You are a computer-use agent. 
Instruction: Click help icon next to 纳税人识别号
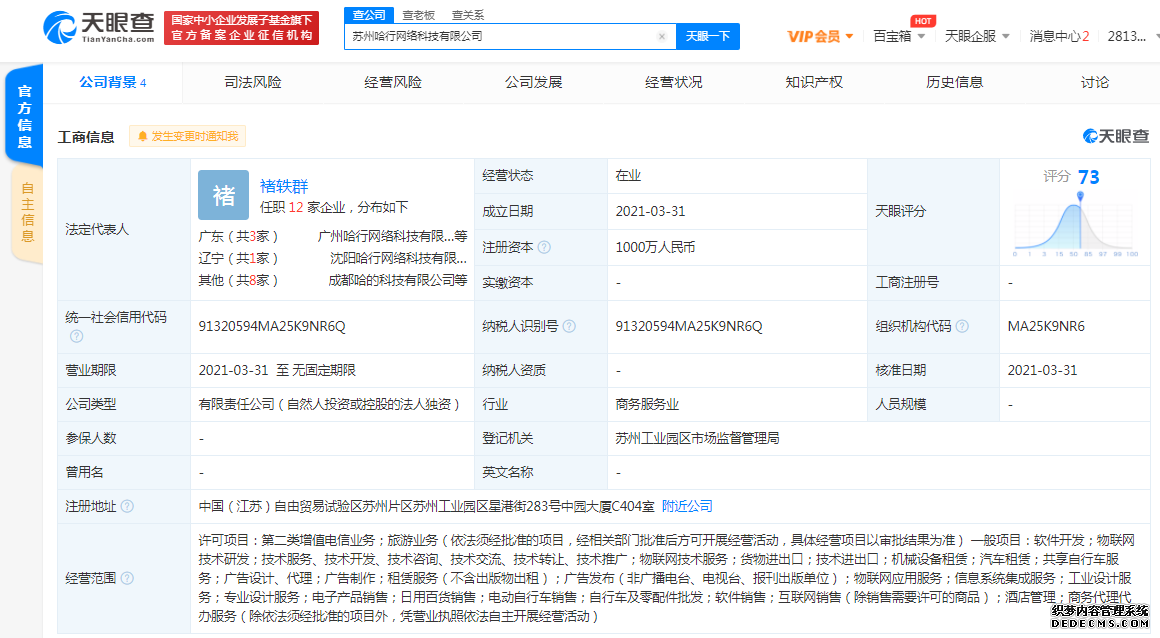tap(569, 326)
